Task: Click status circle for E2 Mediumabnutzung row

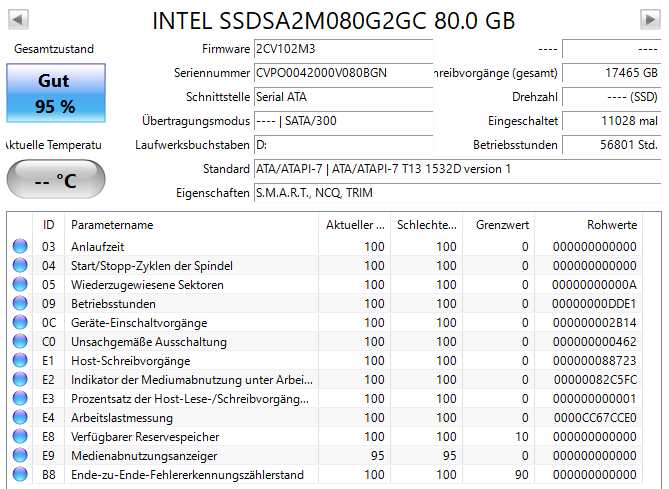Action: [x=20, y=379]
